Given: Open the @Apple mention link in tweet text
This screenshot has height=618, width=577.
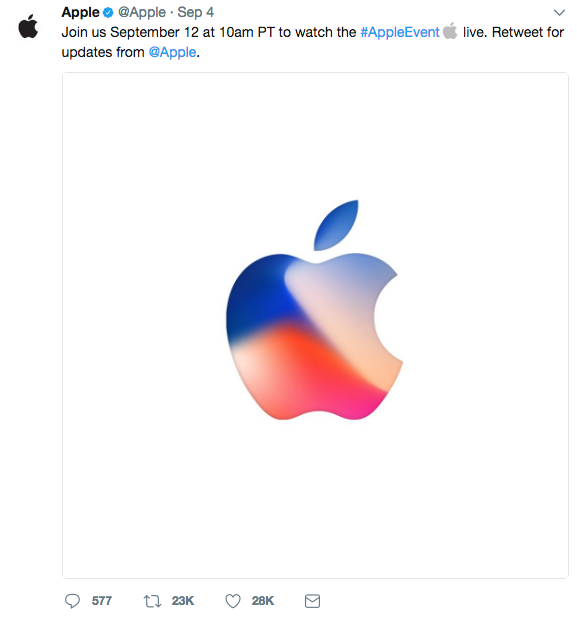Looking at the screenshot, I should [x=172, y=52].
